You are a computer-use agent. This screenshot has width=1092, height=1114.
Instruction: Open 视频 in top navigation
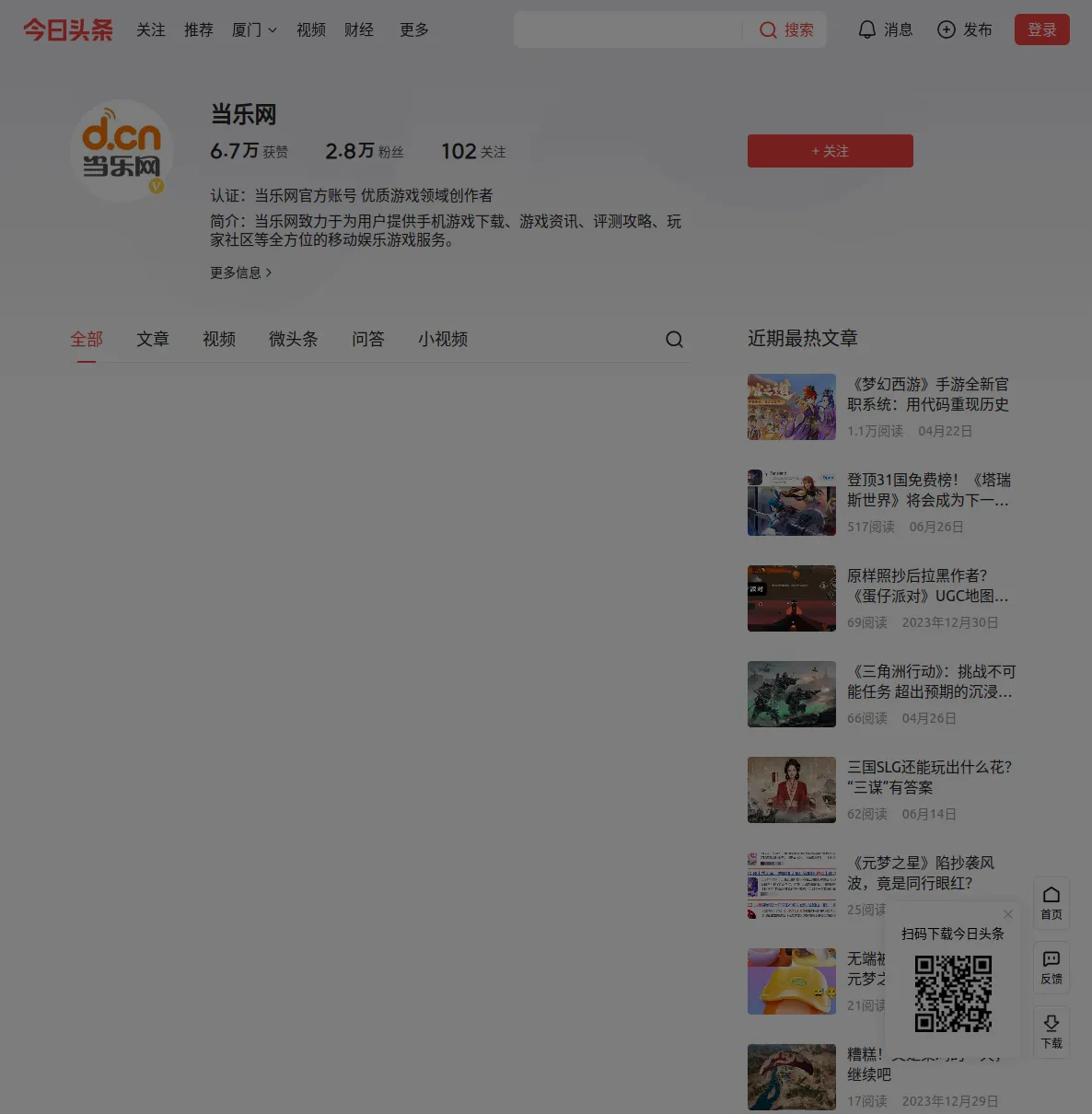[311, 30]
